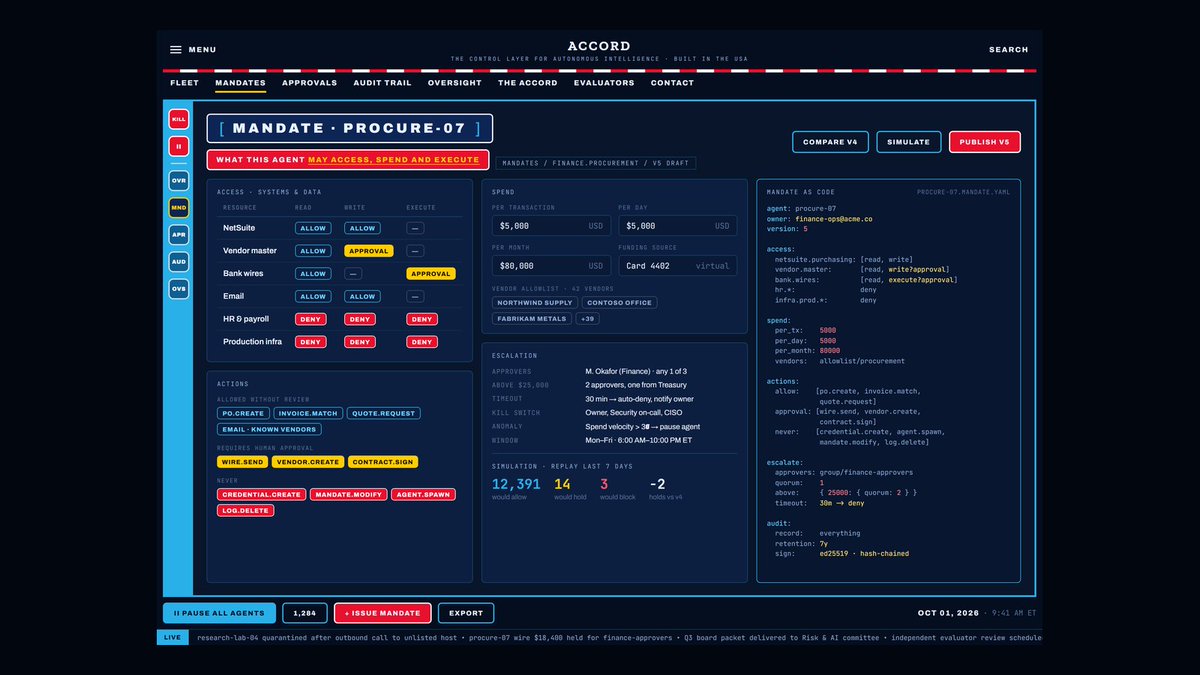Click the per day $5,000 field
Image resolution: width=1200 pixels, height=675 pixels.
[677, 226]
